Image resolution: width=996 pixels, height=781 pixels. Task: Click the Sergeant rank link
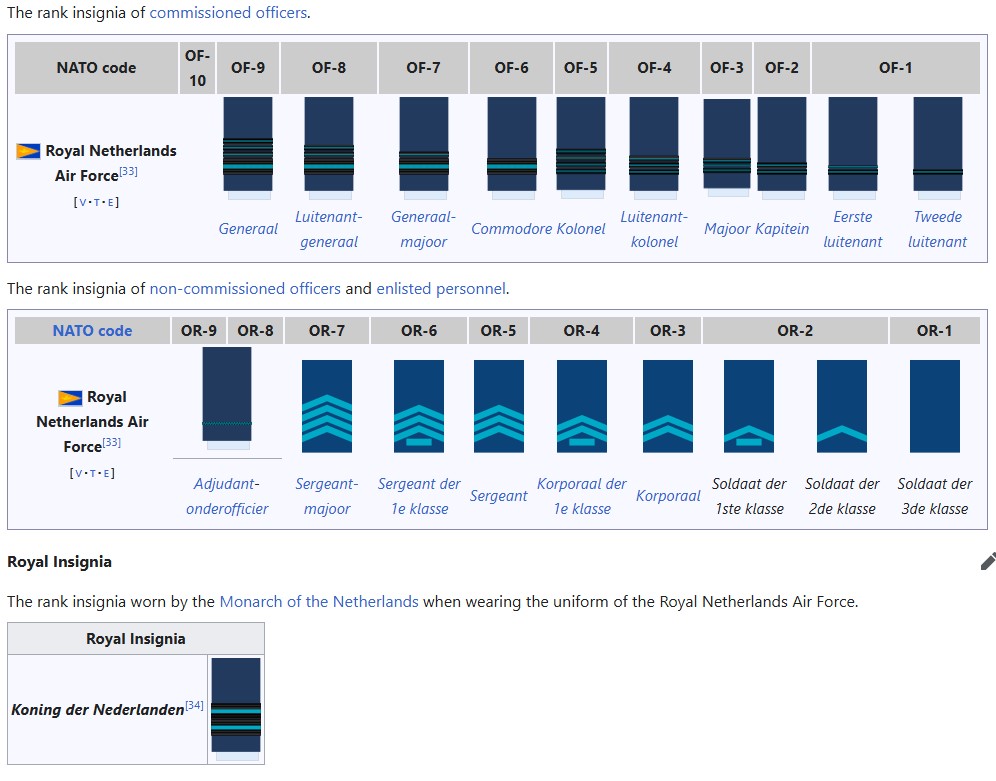pyautogui.click(x=499, y=497)
